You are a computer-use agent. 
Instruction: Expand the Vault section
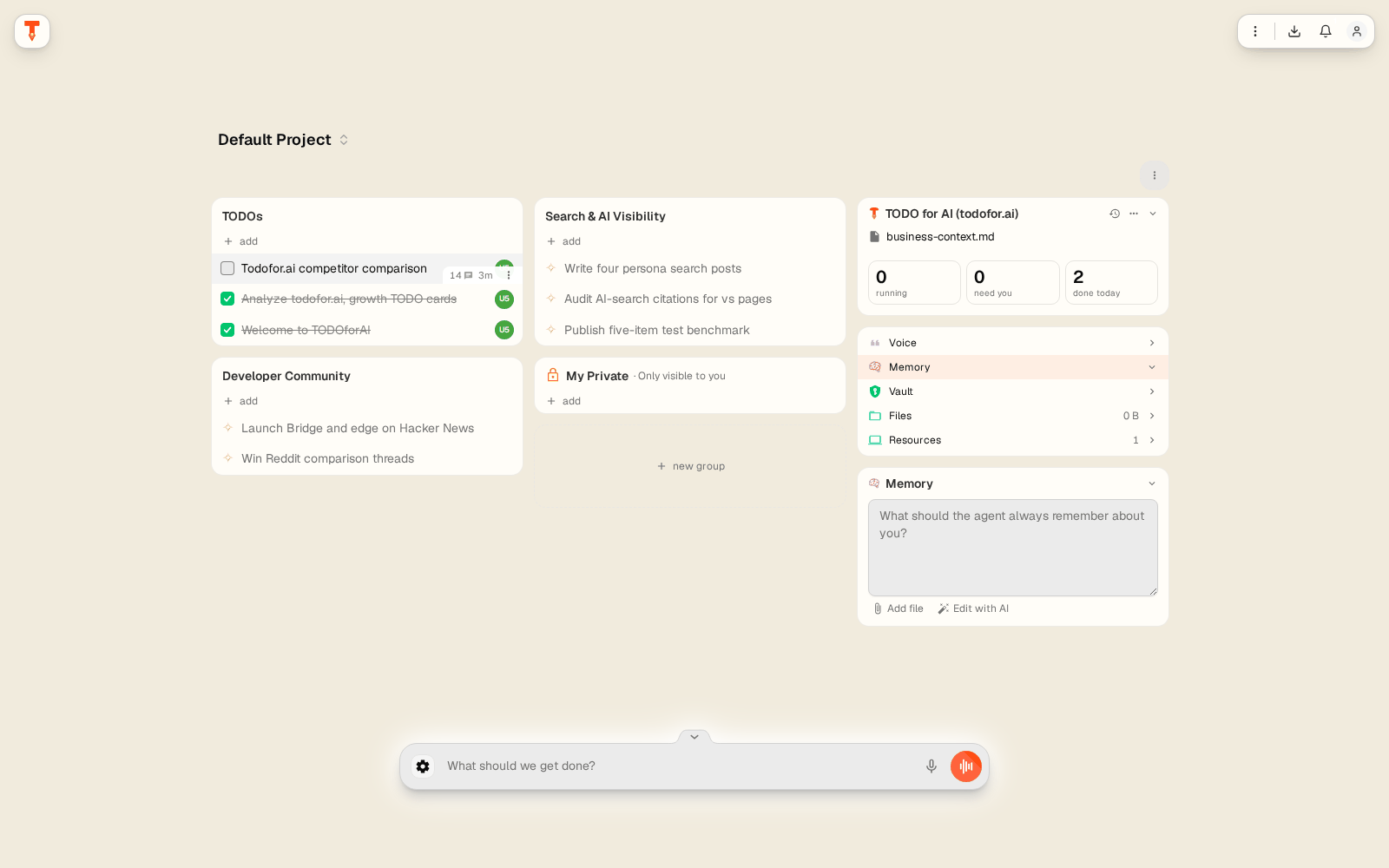pyautogui.click(x=1013, y=391)
